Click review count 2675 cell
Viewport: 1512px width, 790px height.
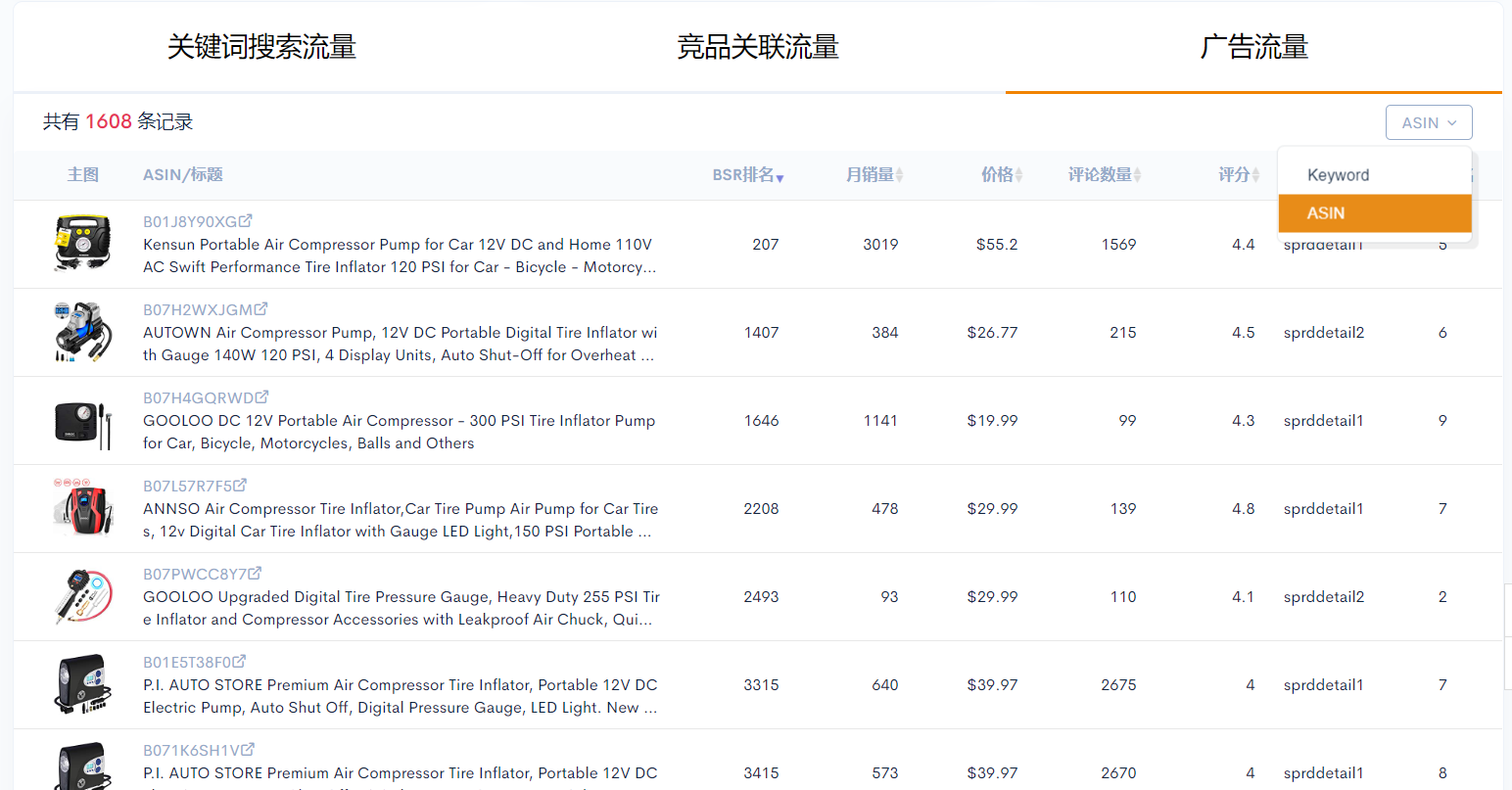1118,685
